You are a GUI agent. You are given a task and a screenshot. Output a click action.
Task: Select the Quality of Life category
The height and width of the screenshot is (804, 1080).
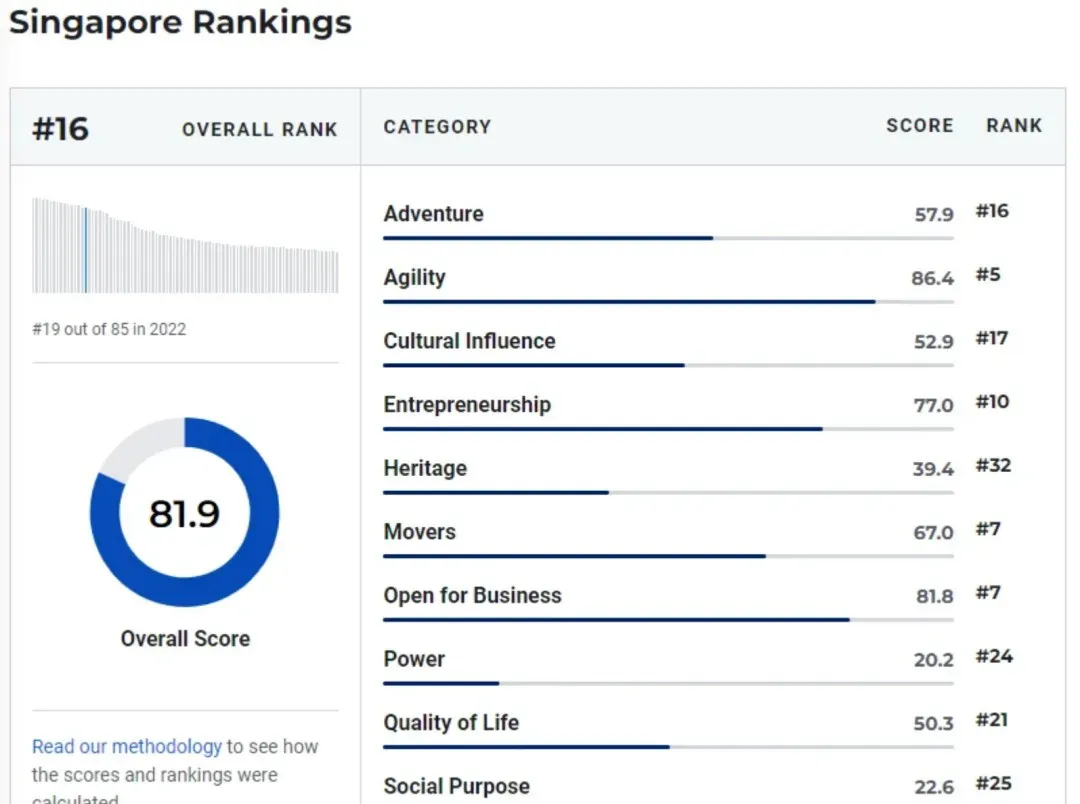pyautogui.click(x=451, y=723)
